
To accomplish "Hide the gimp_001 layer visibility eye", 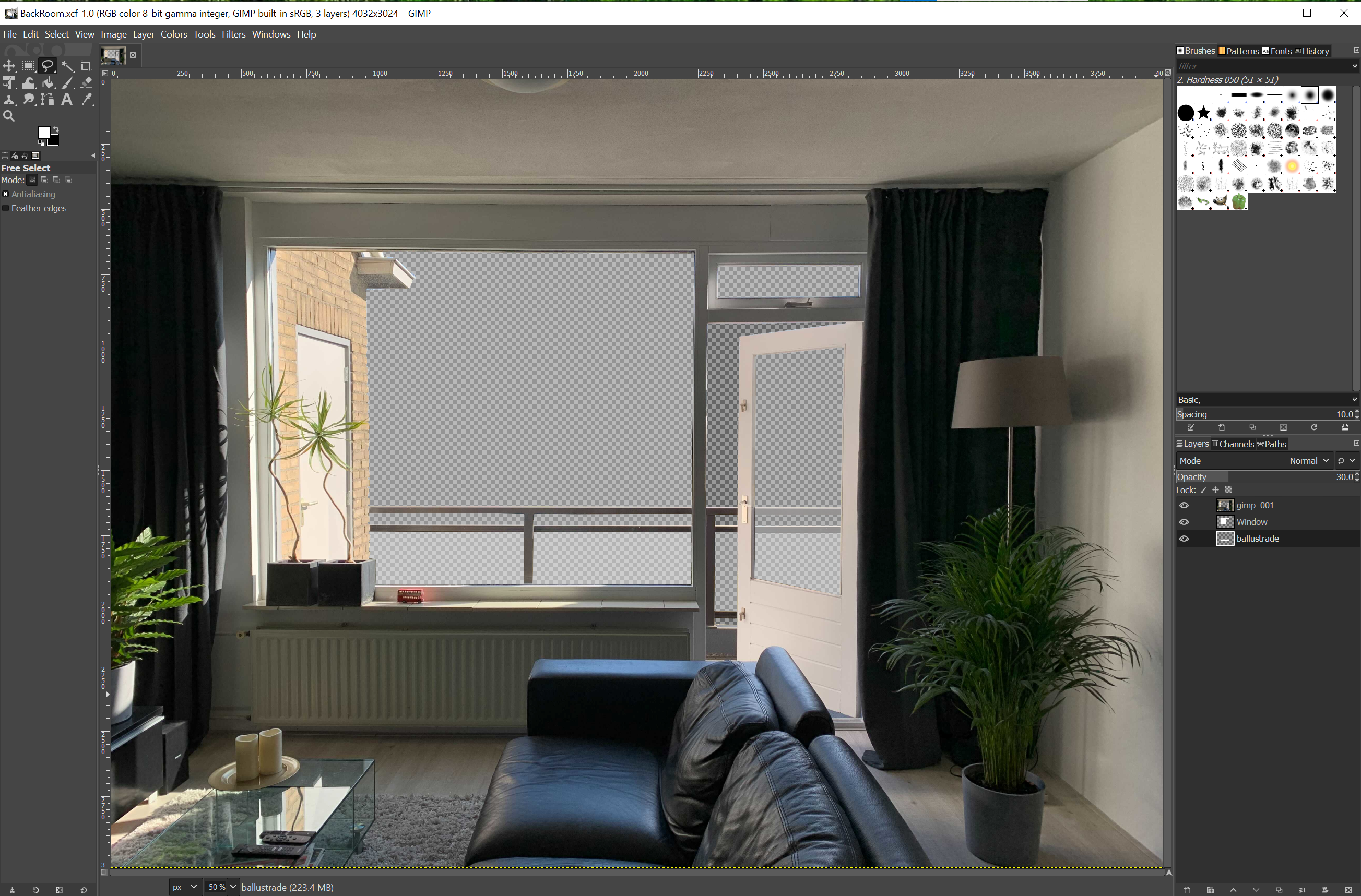I will (1185, 506).
